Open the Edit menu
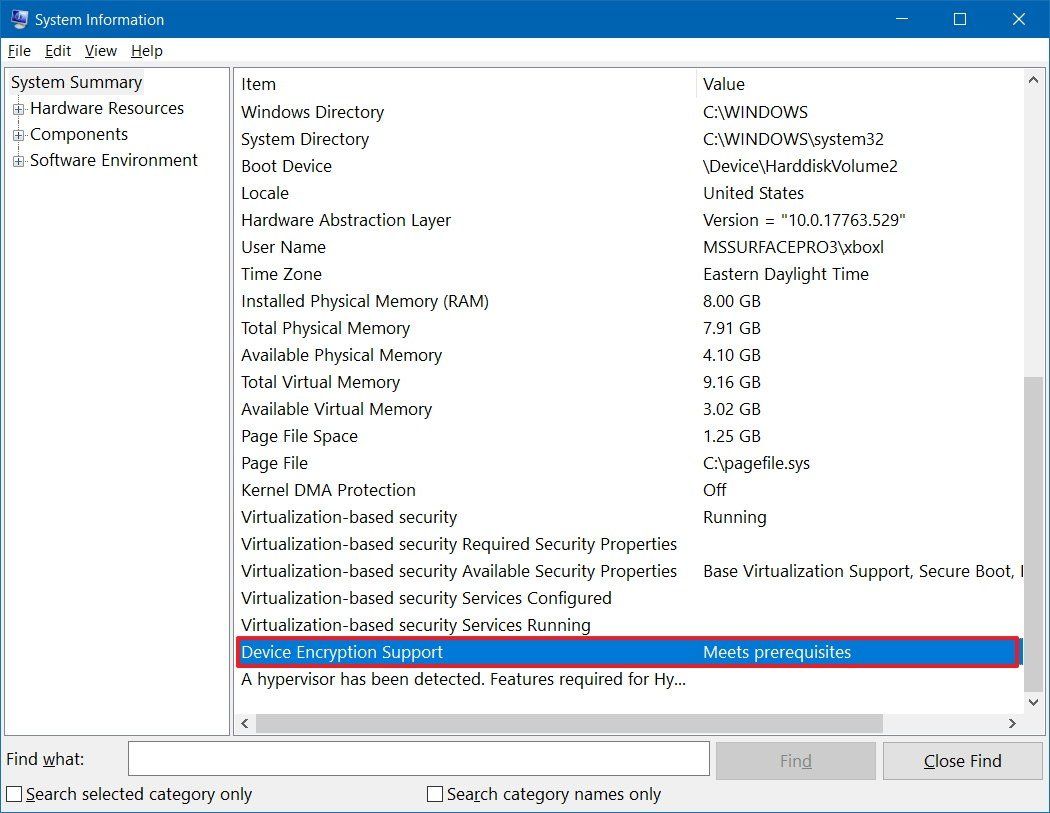The height and width of the screenshot is (813, 1050). (57, 51)
